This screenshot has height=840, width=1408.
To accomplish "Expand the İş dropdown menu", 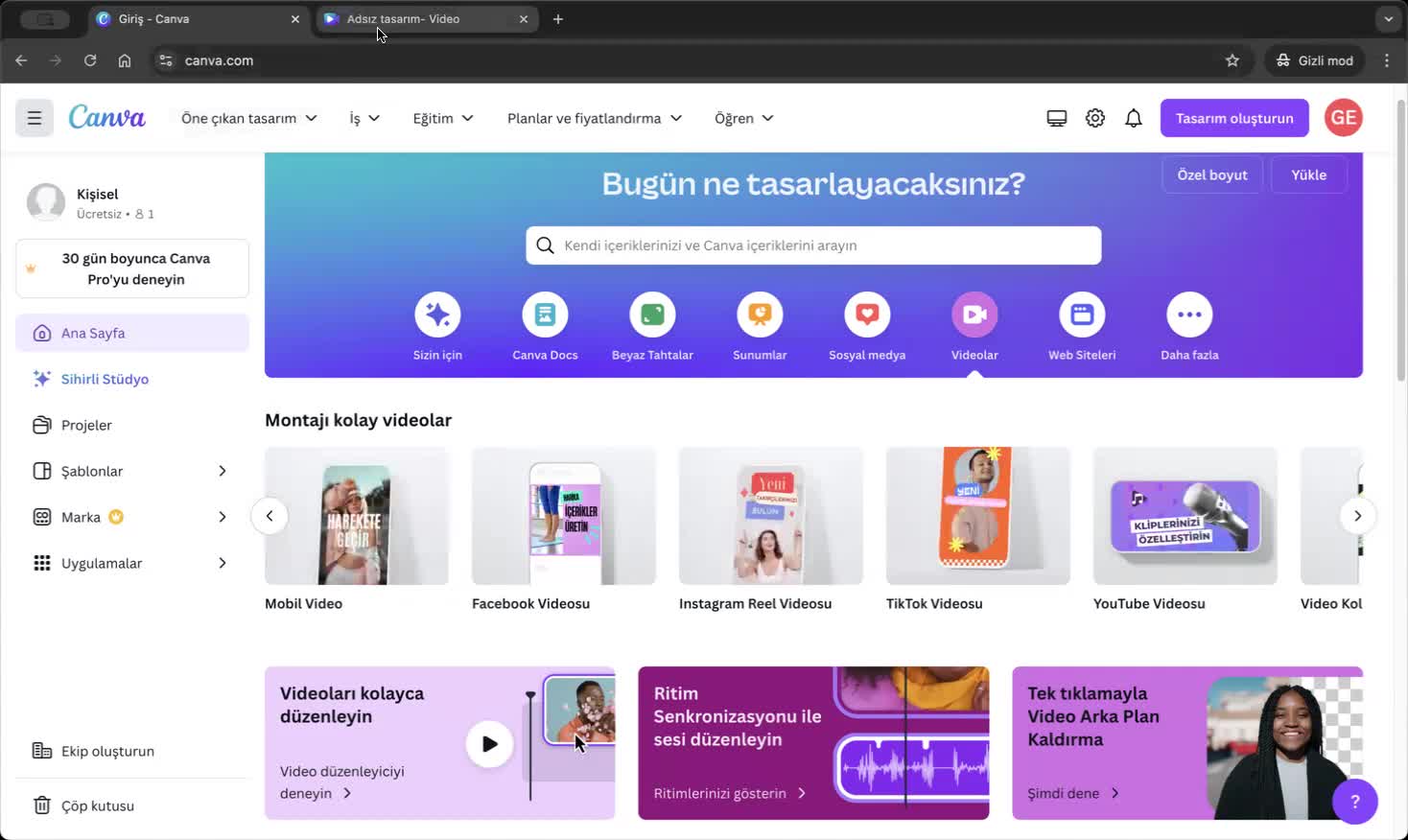I will (x=364, y=118).
